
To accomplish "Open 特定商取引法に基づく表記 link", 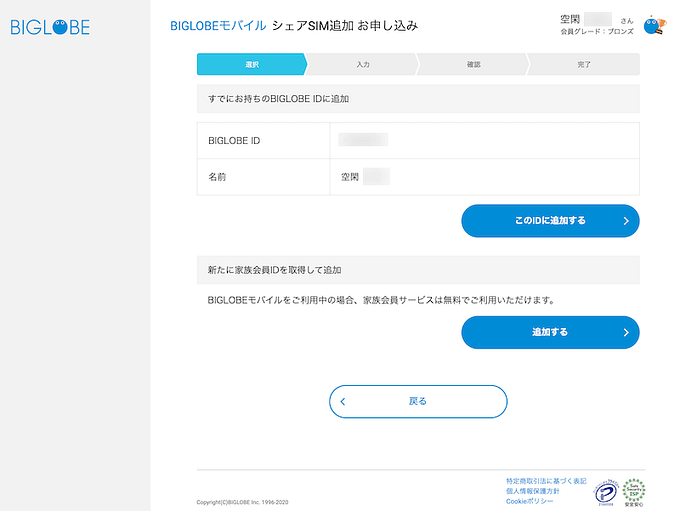I will pyautogui.click(x=546, y=481).
